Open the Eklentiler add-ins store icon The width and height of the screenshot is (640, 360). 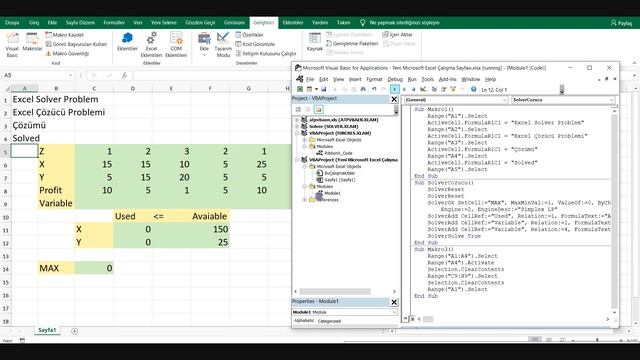coord(127,42)
